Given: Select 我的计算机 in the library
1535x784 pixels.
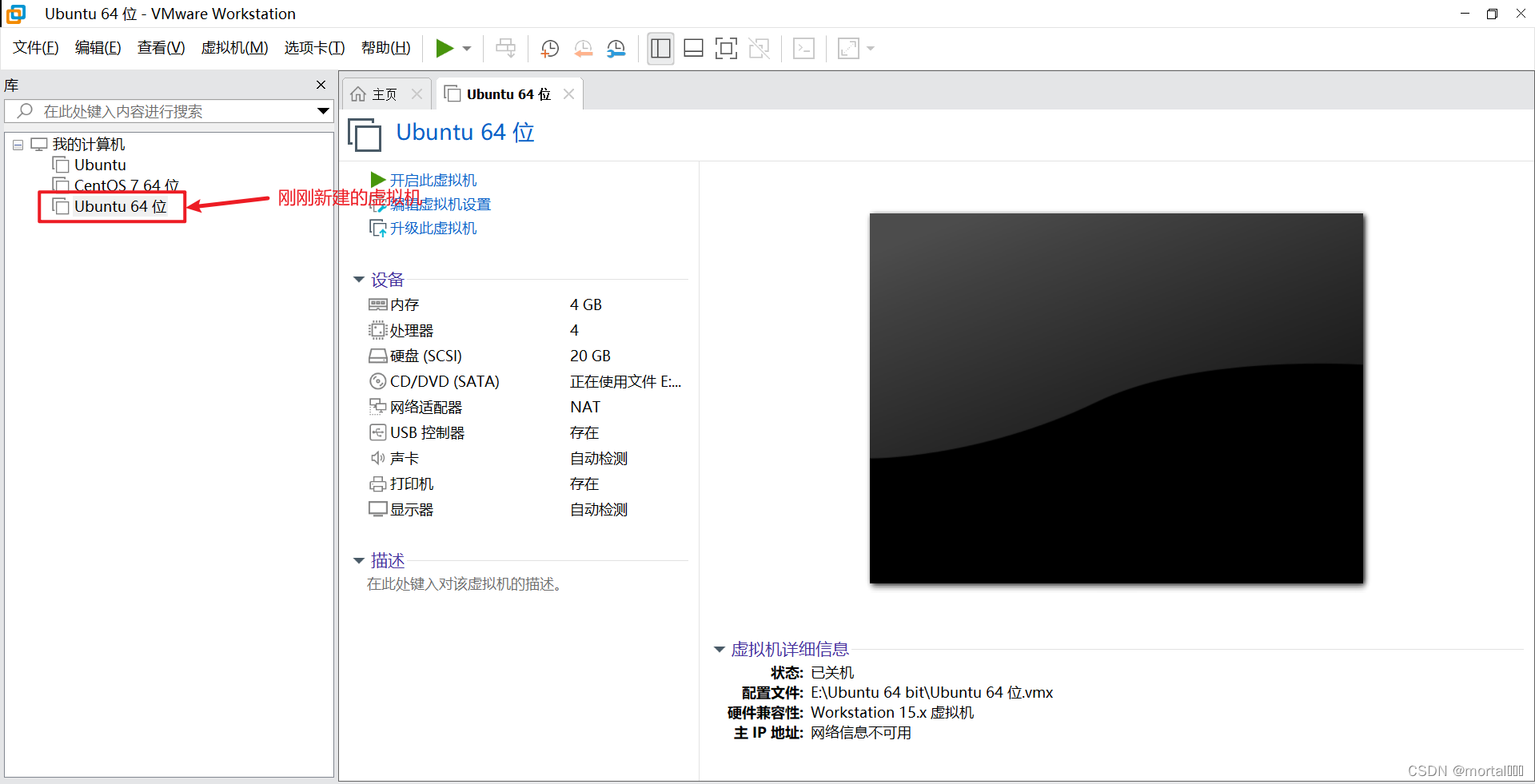Looking at the screenshot, I should coord(89,145).
